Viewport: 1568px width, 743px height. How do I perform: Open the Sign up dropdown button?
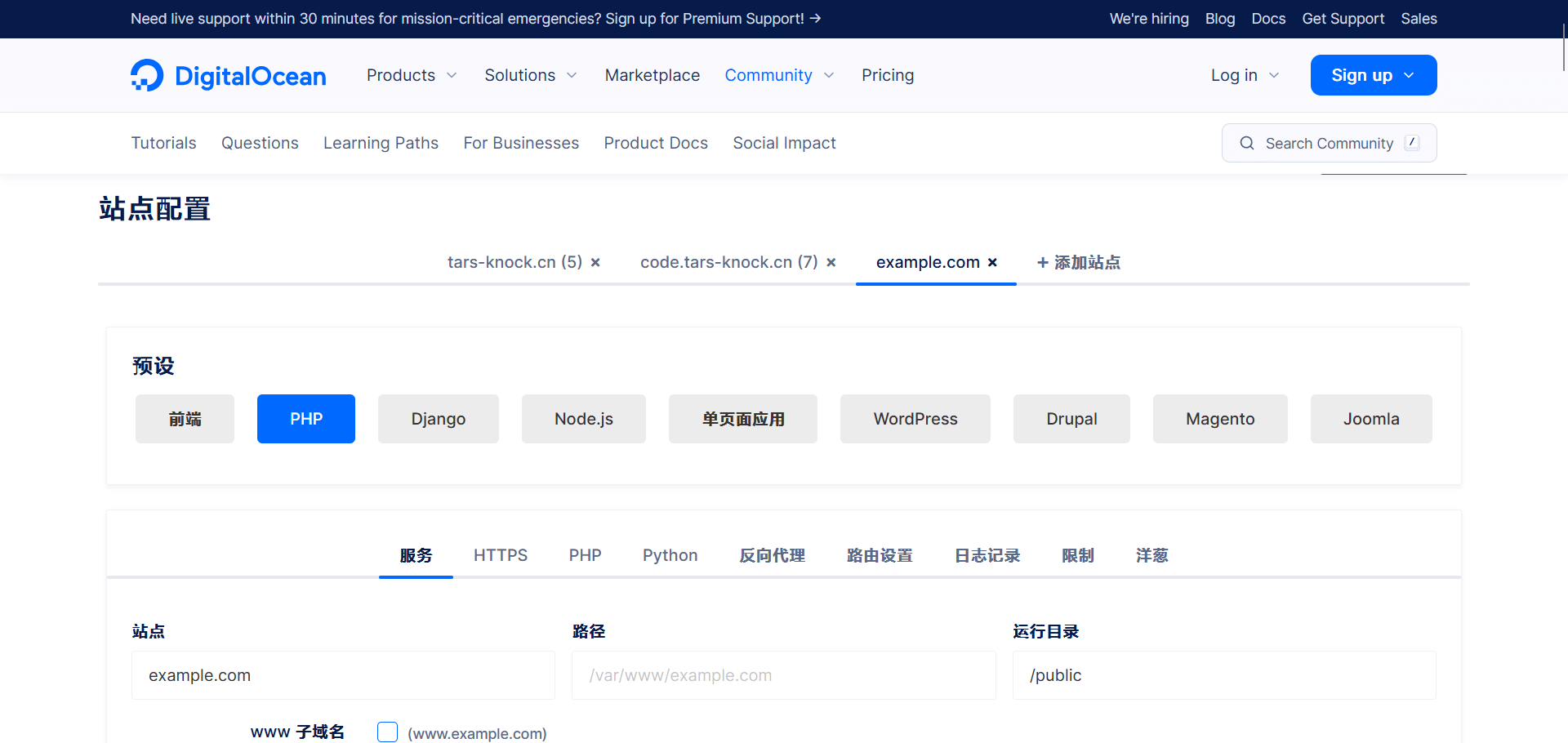(1373, 75)
